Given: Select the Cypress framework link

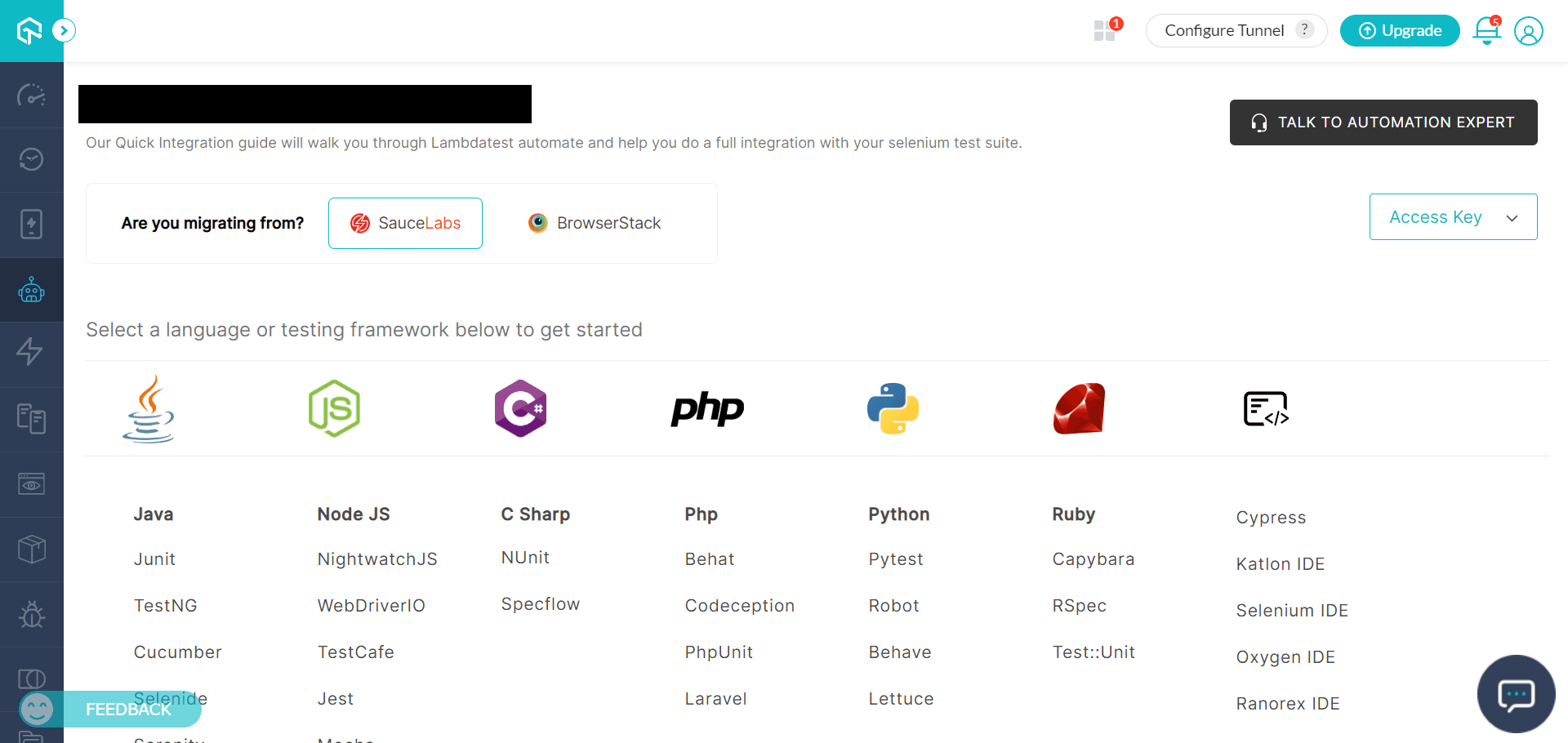Looking at the screenshot, I should click(1271, 518).
